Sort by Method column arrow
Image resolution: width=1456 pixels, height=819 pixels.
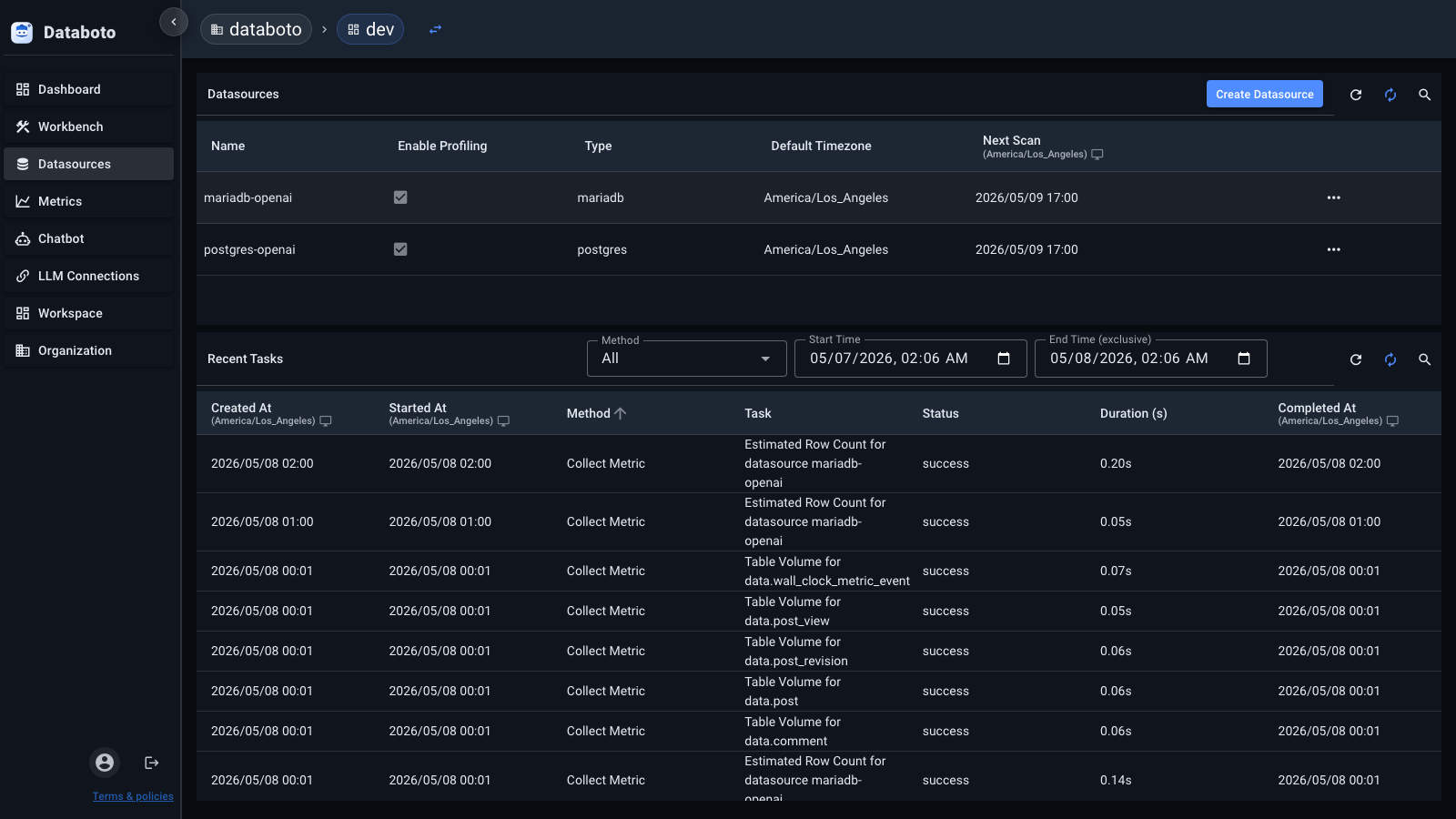pyautogui.click(x=621, y=413)
